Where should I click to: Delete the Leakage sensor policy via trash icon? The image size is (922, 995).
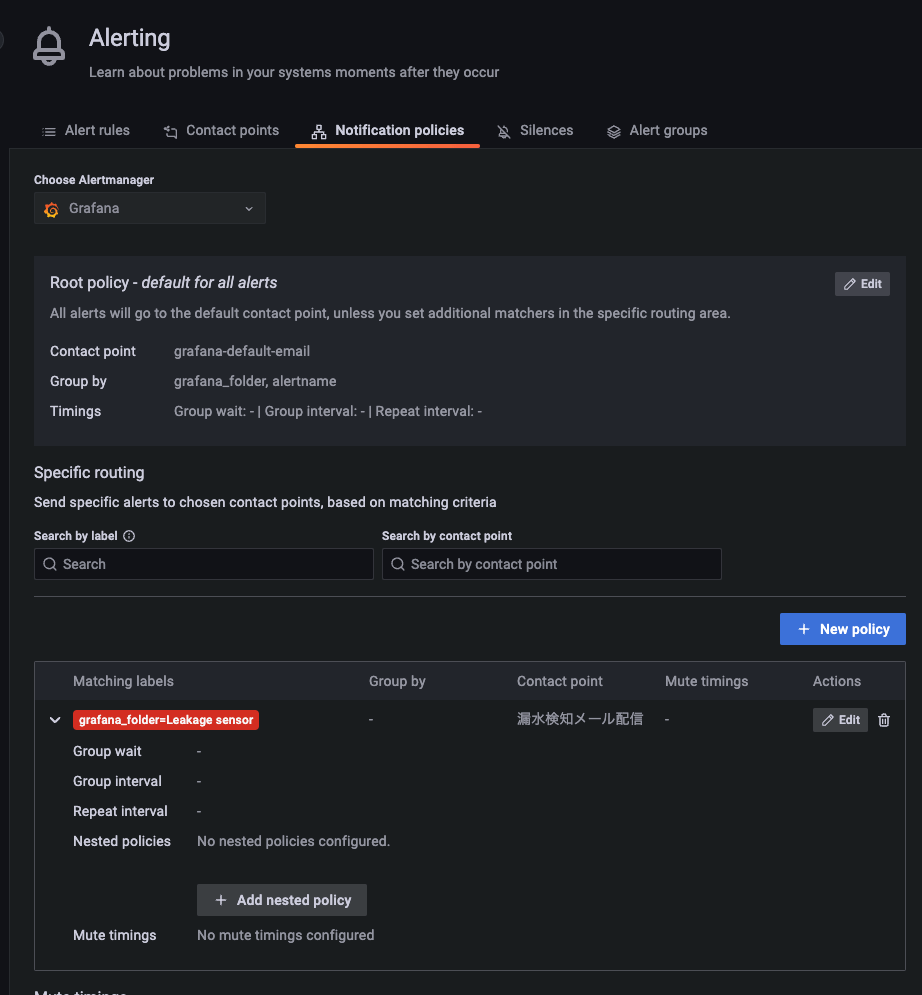pyautogui.click(x=884, y=720)
